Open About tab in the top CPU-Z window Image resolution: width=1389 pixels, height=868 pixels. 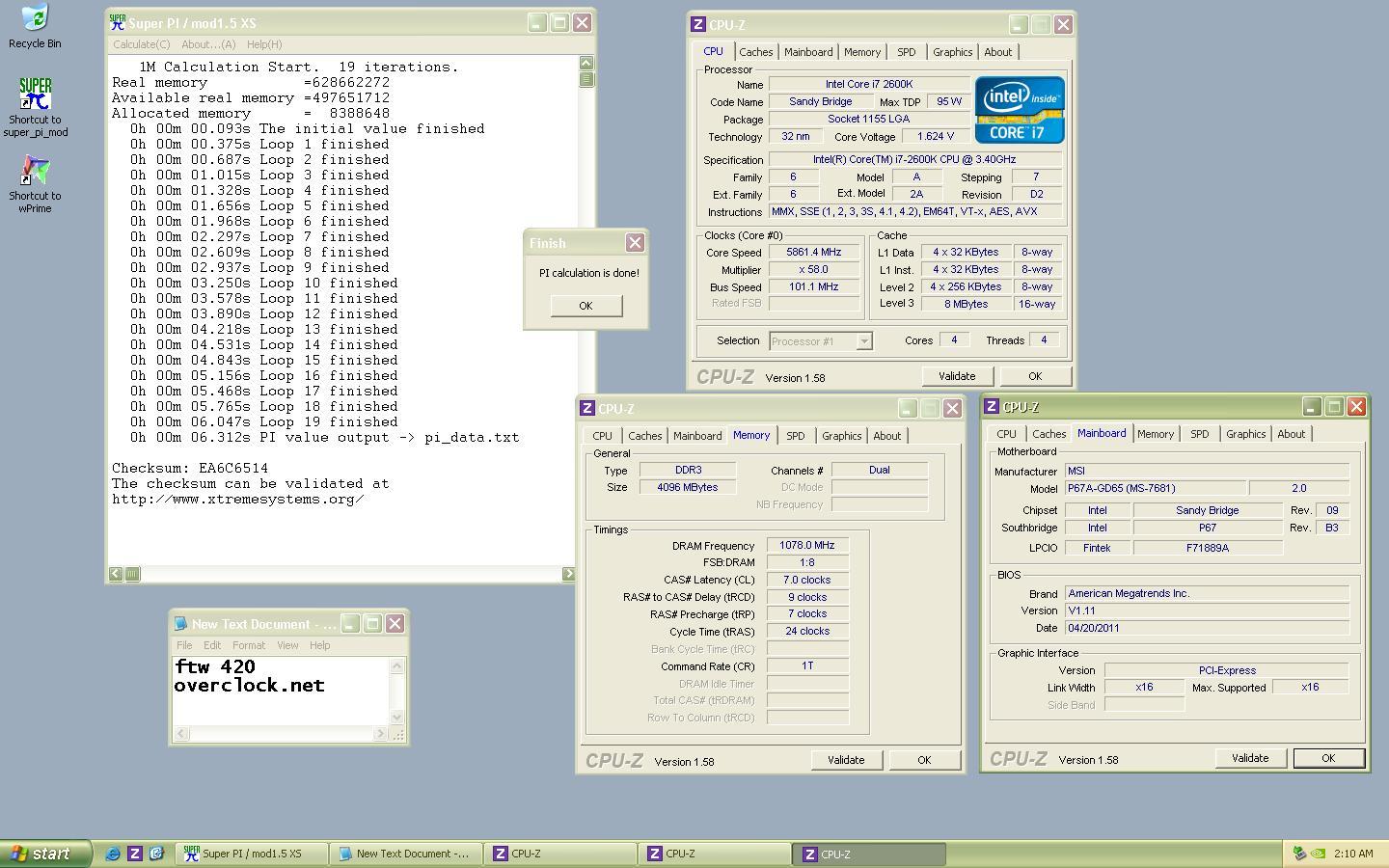[998, 52]
